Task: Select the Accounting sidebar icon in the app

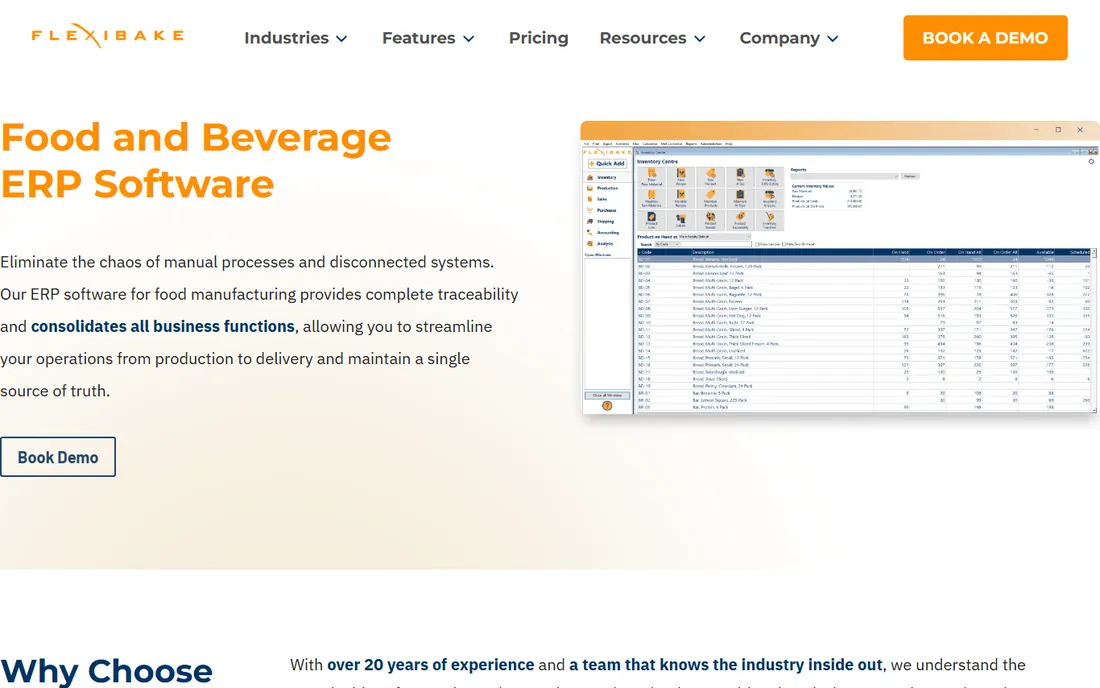Action: (590, 233)
